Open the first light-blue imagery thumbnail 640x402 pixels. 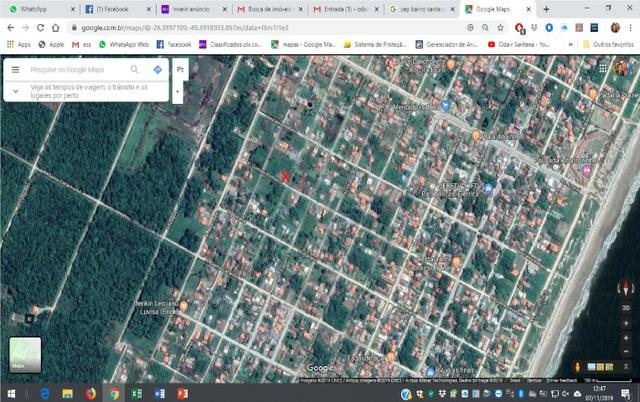[591, 367]
